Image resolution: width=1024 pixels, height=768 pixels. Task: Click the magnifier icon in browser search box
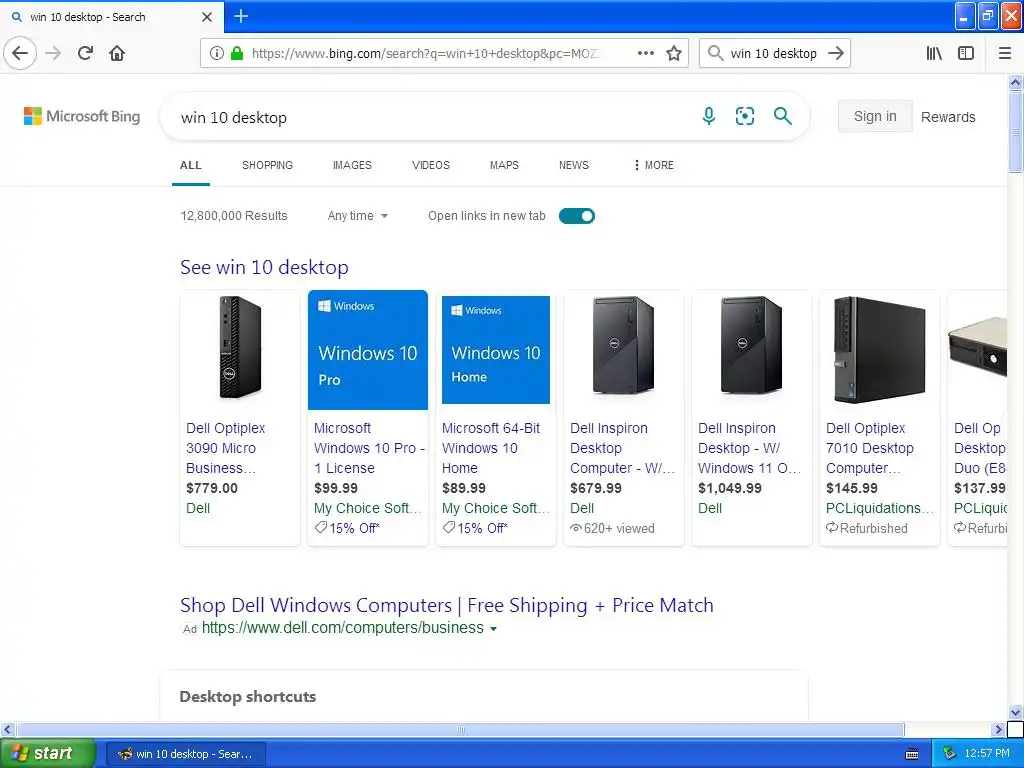(x=715, y=53)
